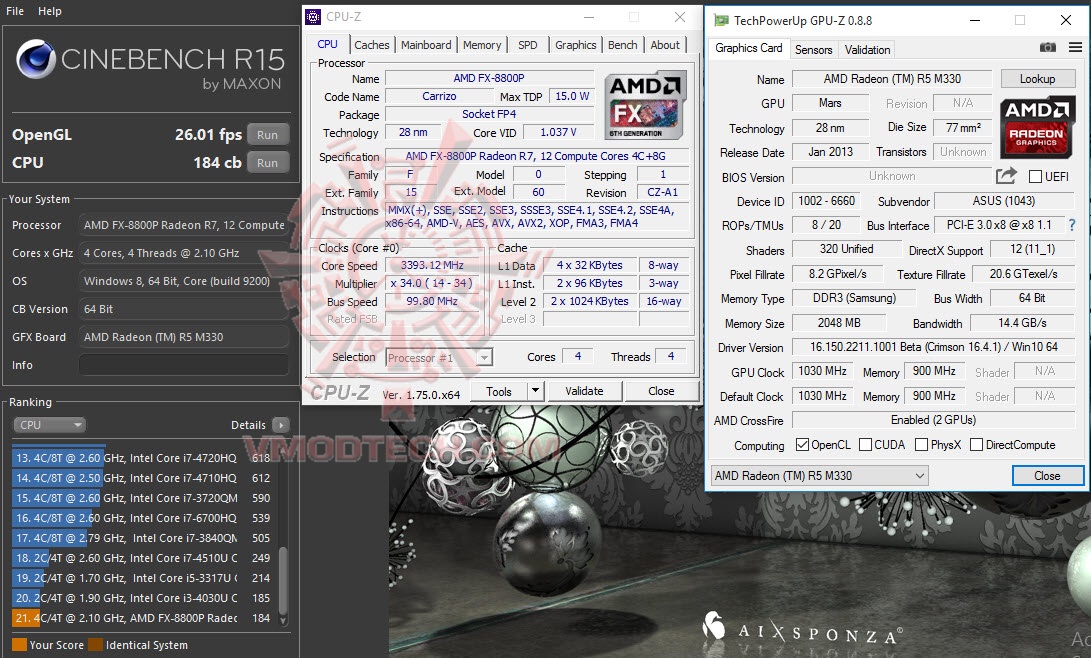Click the CPU Name field AMD FX-8800P
The width and height of the screenshot is (1091, 658).
click(489, 78)
